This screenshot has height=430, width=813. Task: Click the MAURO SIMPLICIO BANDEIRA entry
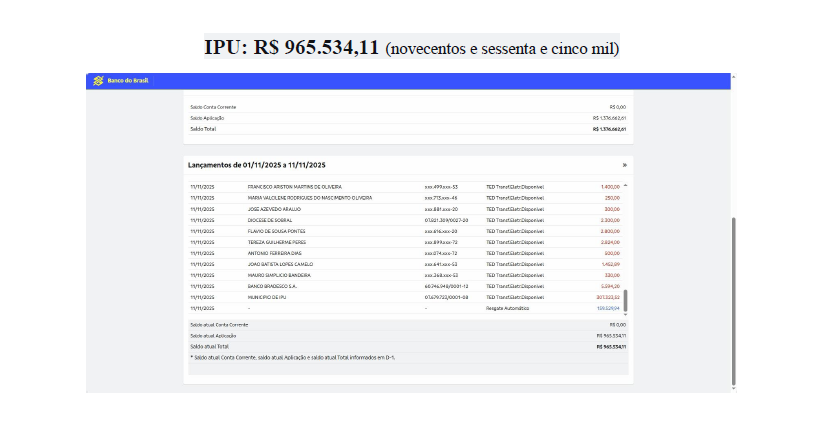click(279, 275)
